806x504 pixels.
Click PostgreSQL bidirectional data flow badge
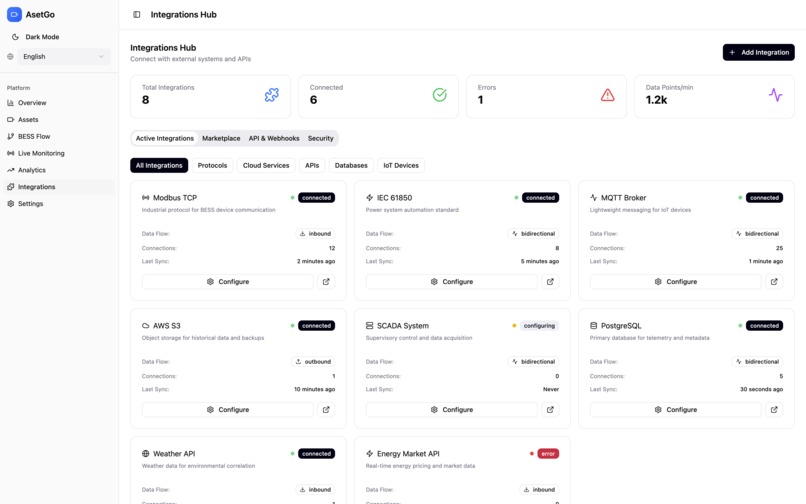click(x=757, y=362)
